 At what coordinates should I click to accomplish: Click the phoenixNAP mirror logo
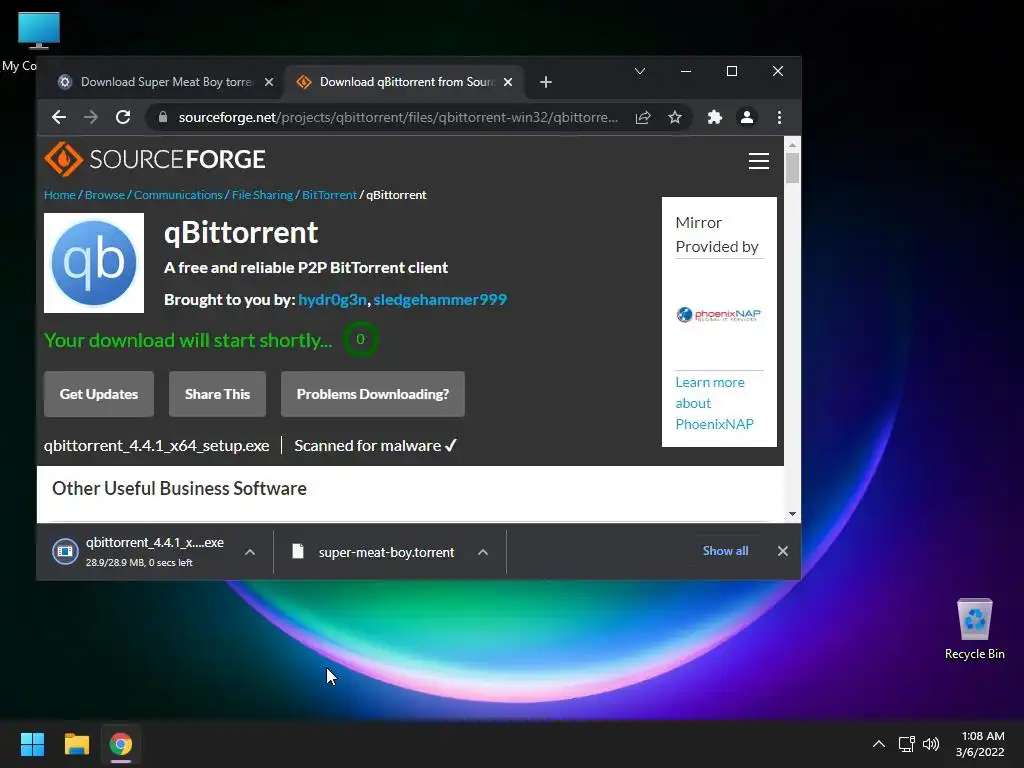point(718,315)
